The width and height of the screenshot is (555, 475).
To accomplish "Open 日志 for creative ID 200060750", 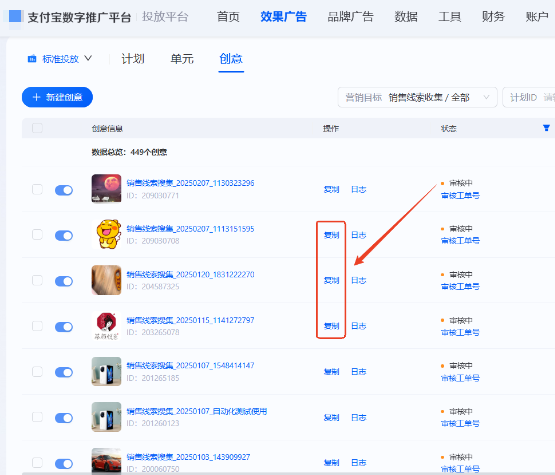I will coord(359,463).
